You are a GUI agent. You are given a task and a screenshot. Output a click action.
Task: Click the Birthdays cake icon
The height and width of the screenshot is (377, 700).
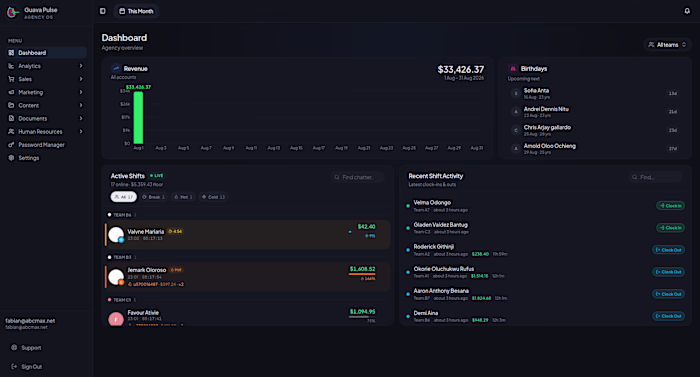point(513,69)
